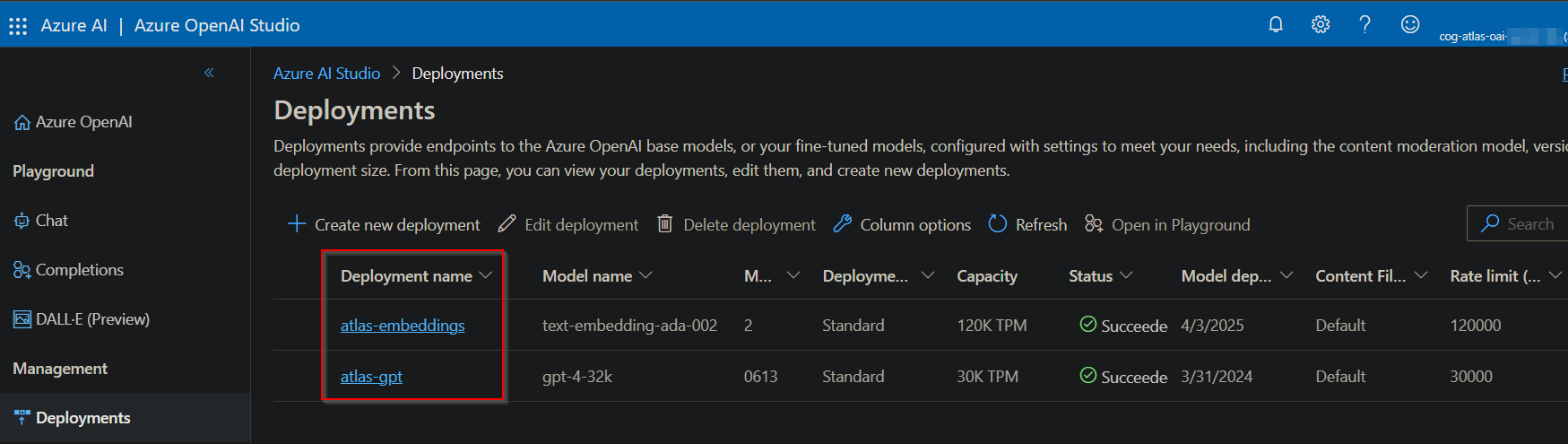Expand the Content Filter column dropdown
1568x444 pixels.
pyautogui.click(x=1421, y=275)
